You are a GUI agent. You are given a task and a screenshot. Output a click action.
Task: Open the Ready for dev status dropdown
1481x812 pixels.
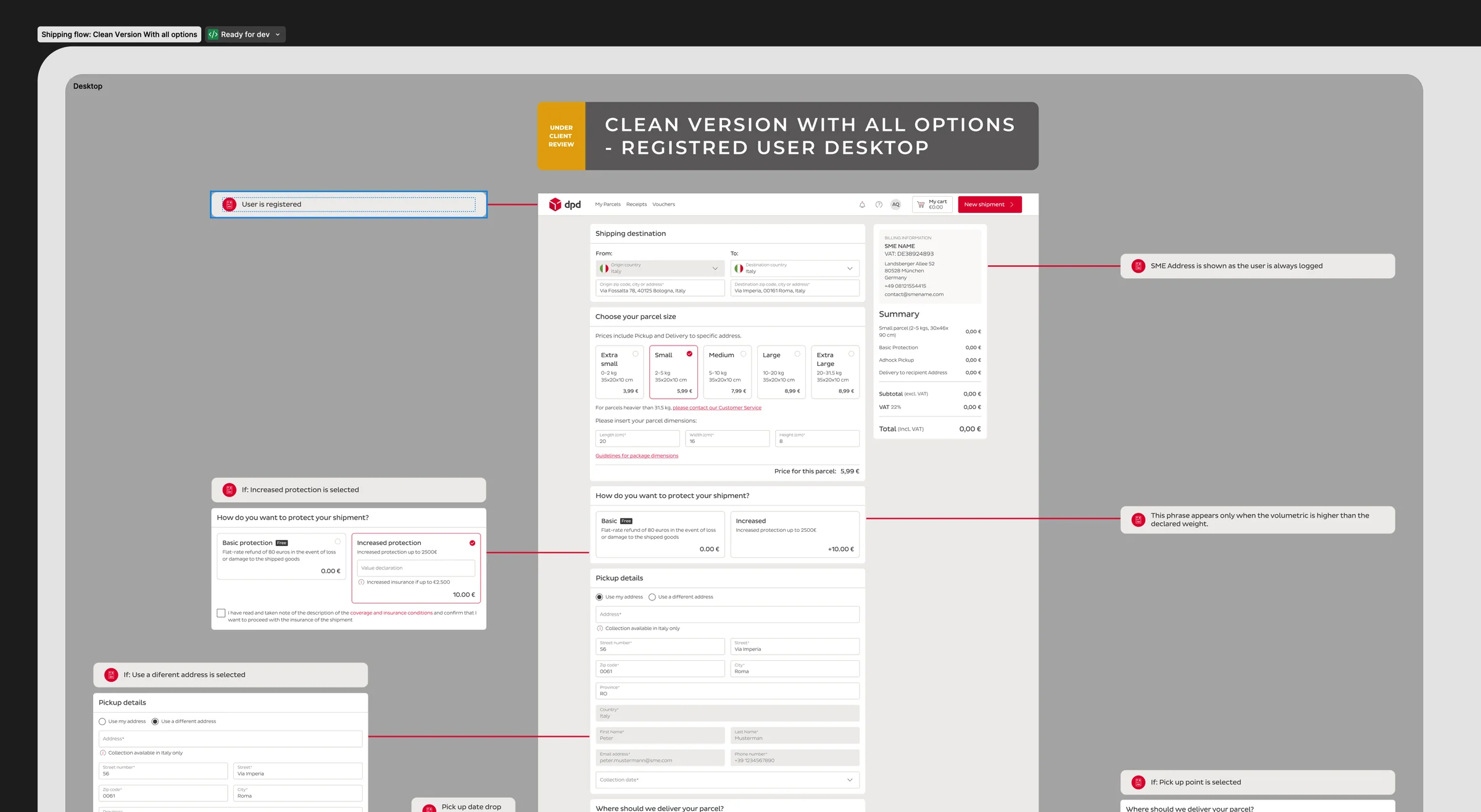(x=246, y=35)
